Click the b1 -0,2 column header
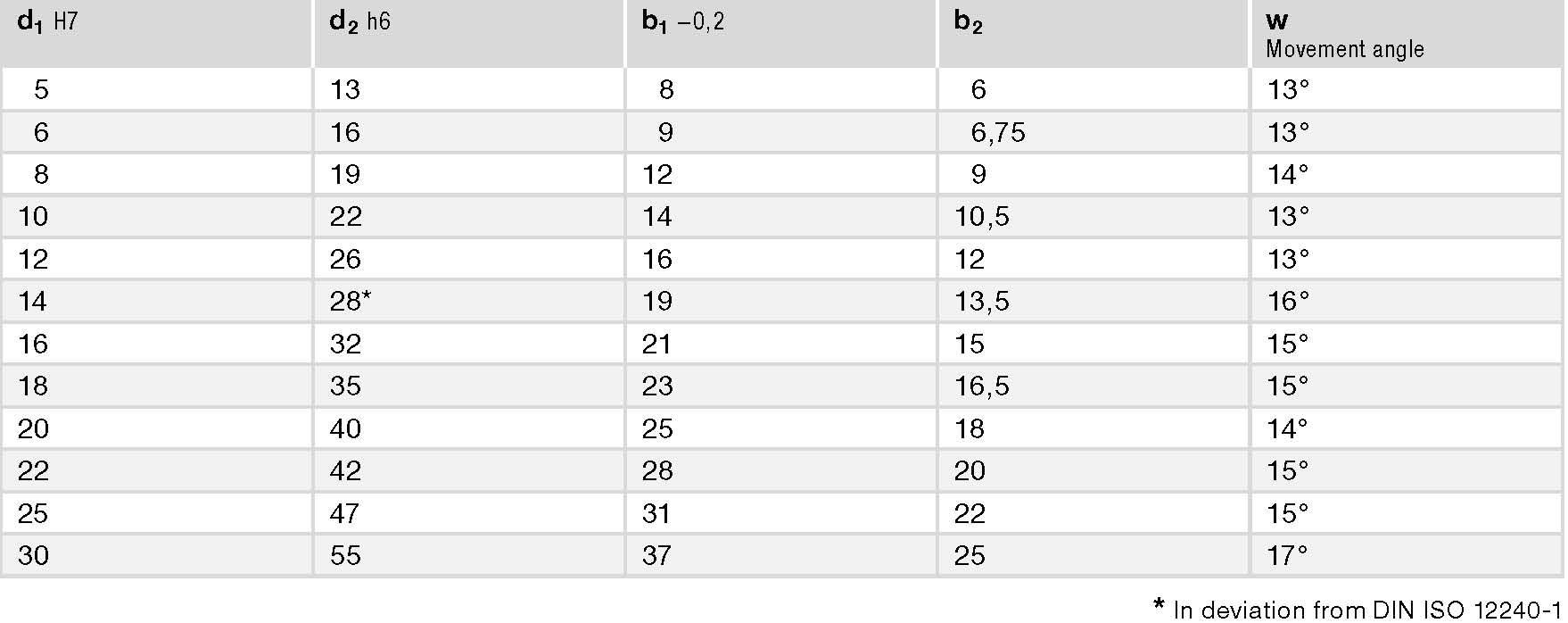1568x623 pixels. coord(780,33)
